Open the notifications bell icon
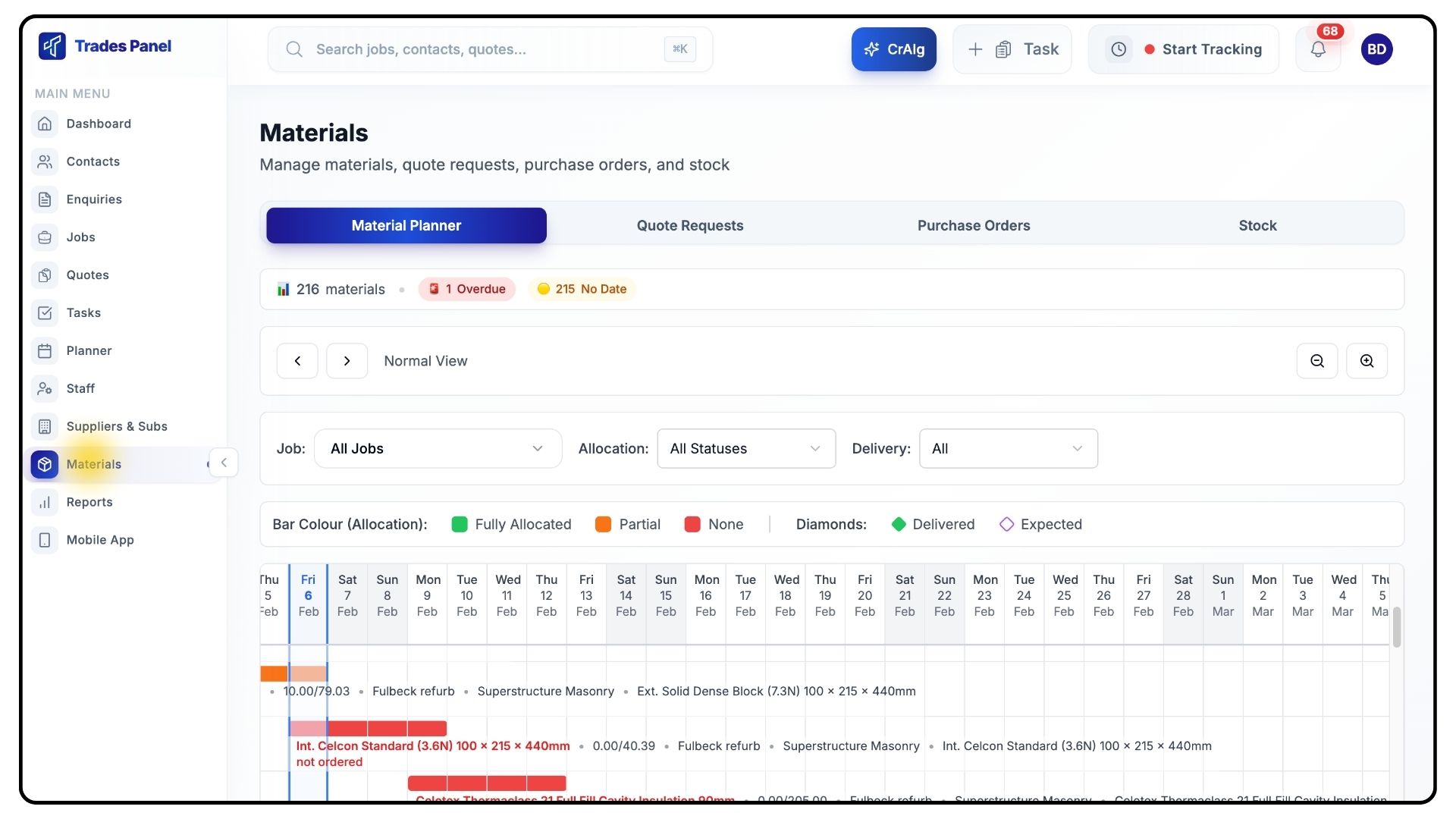Screen dimensions: 1456x819 1318,49
